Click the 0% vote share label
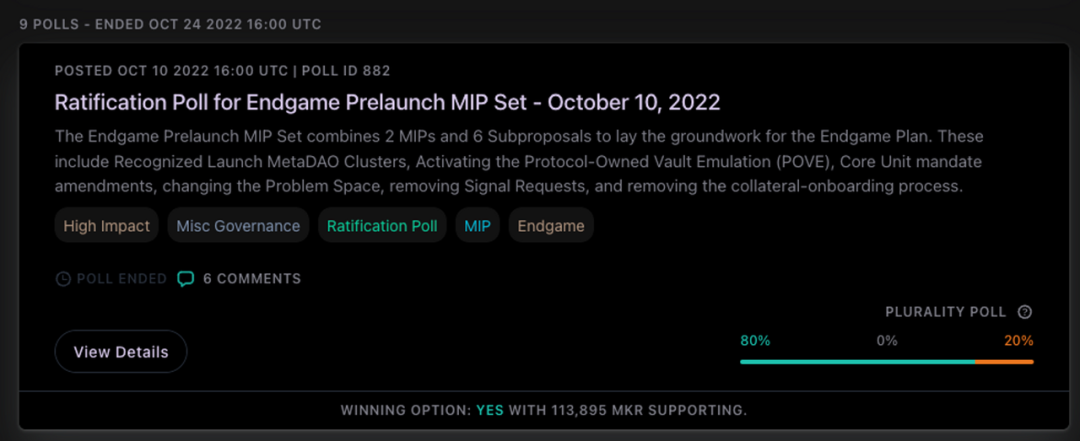 [887, 341]
